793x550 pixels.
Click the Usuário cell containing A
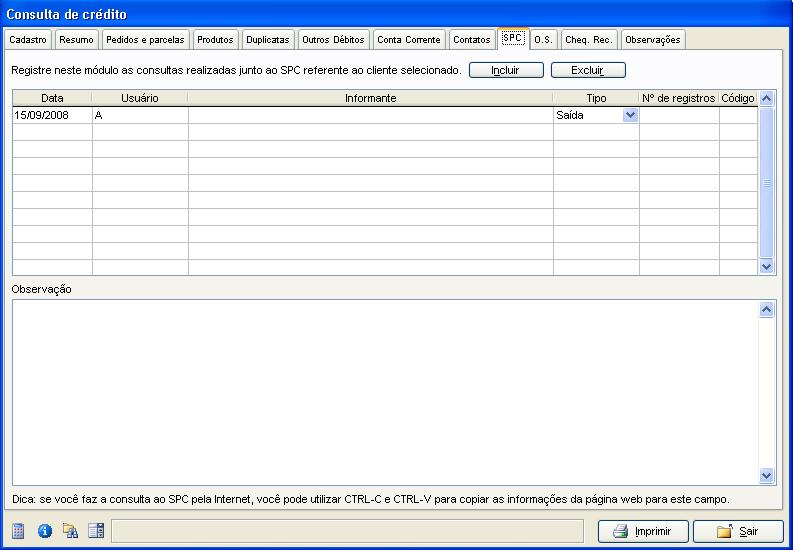pyautogui.click(x=140, y=115)
